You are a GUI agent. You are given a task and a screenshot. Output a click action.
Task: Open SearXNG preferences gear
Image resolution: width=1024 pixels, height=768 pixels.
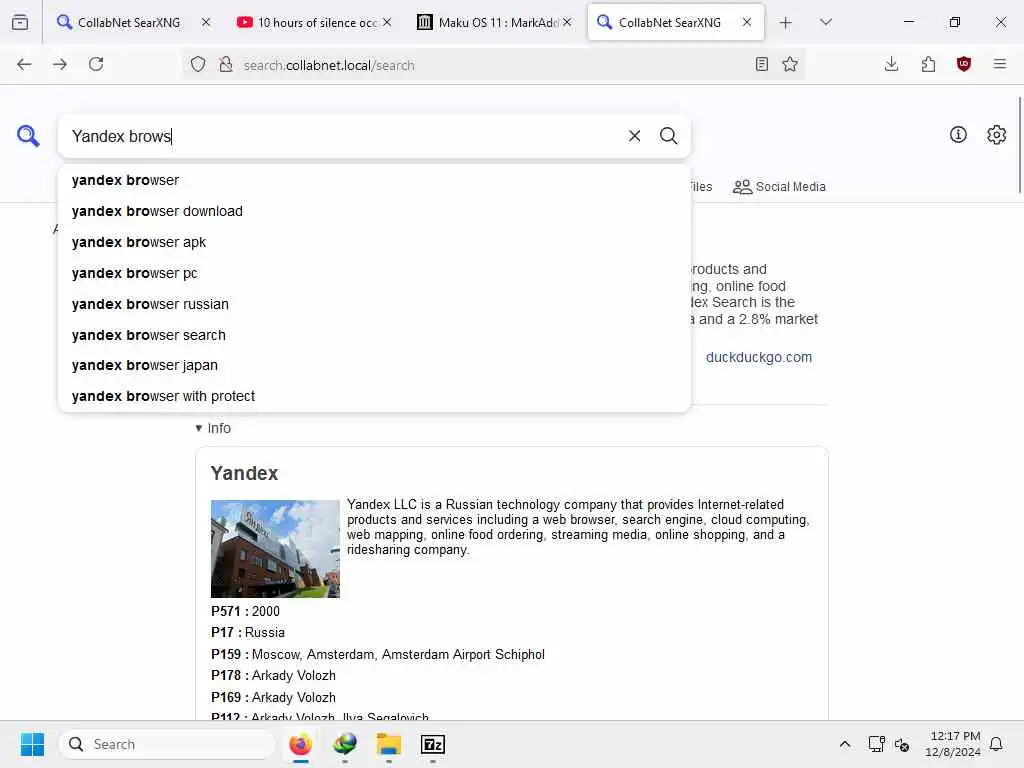coord(996,135)
